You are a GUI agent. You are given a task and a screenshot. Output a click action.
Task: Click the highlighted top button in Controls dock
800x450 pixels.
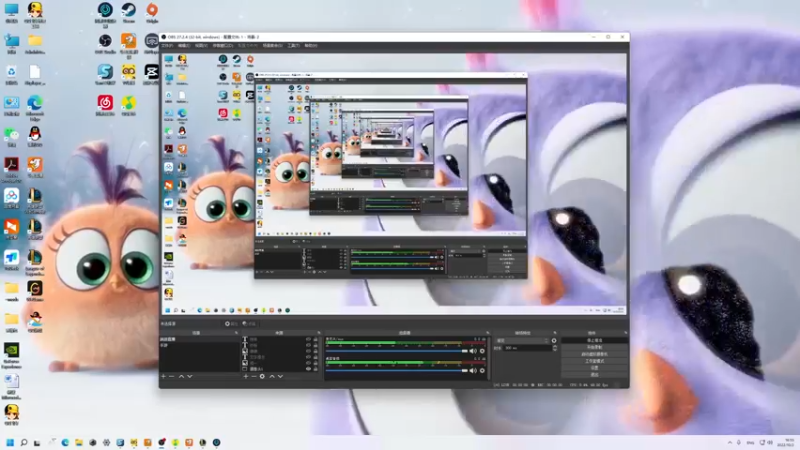(595, 340)
